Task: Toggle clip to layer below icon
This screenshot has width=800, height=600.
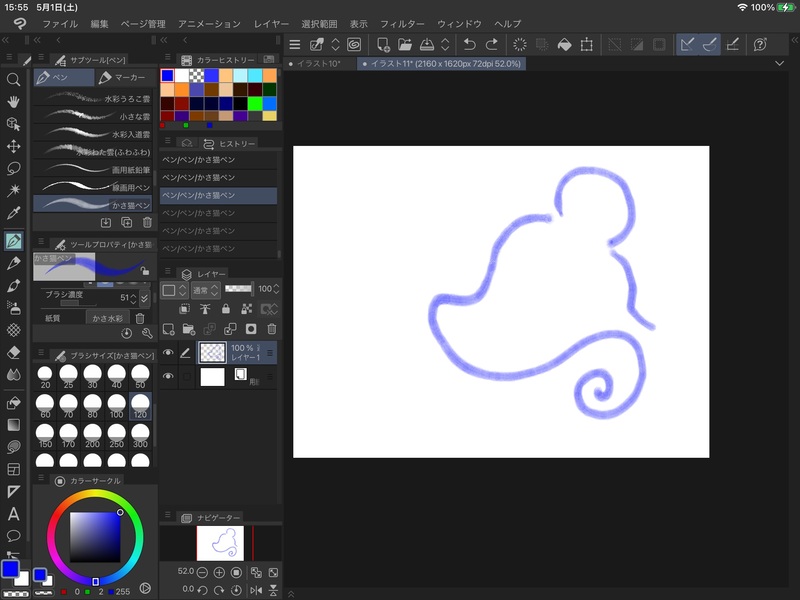Action: click(184, 309)
